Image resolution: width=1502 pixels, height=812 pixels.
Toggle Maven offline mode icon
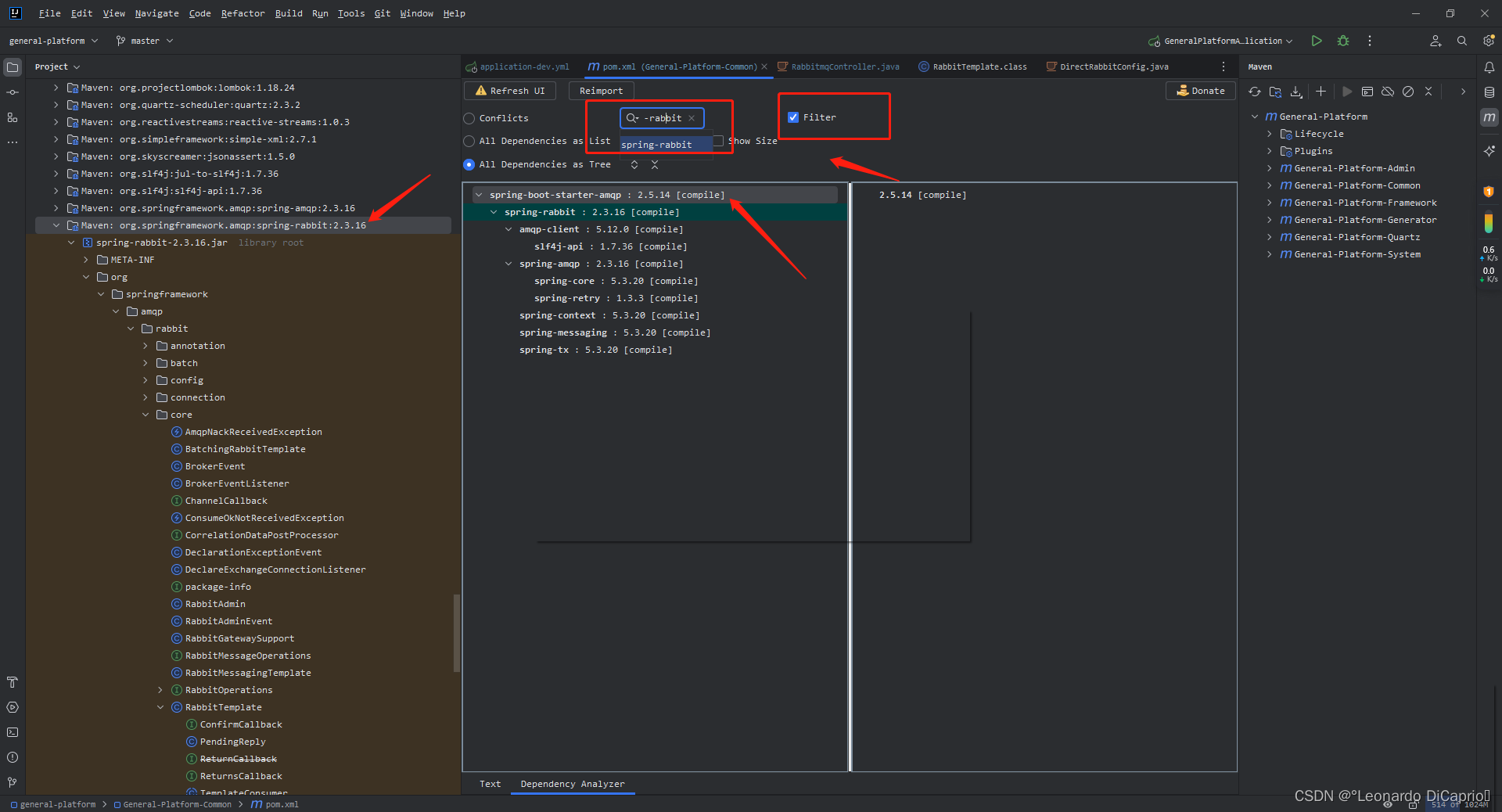tap(1387, 92)
